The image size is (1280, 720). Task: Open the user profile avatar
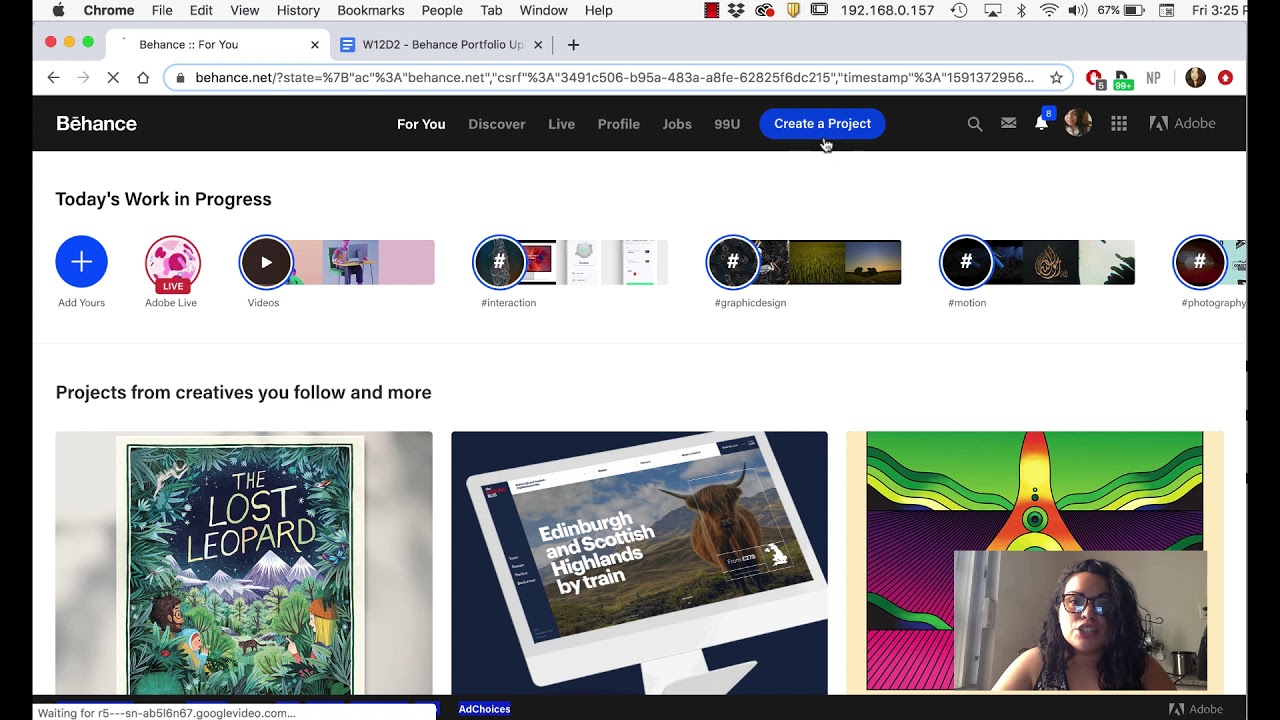pyautogui.click(x=1078, y=123)
